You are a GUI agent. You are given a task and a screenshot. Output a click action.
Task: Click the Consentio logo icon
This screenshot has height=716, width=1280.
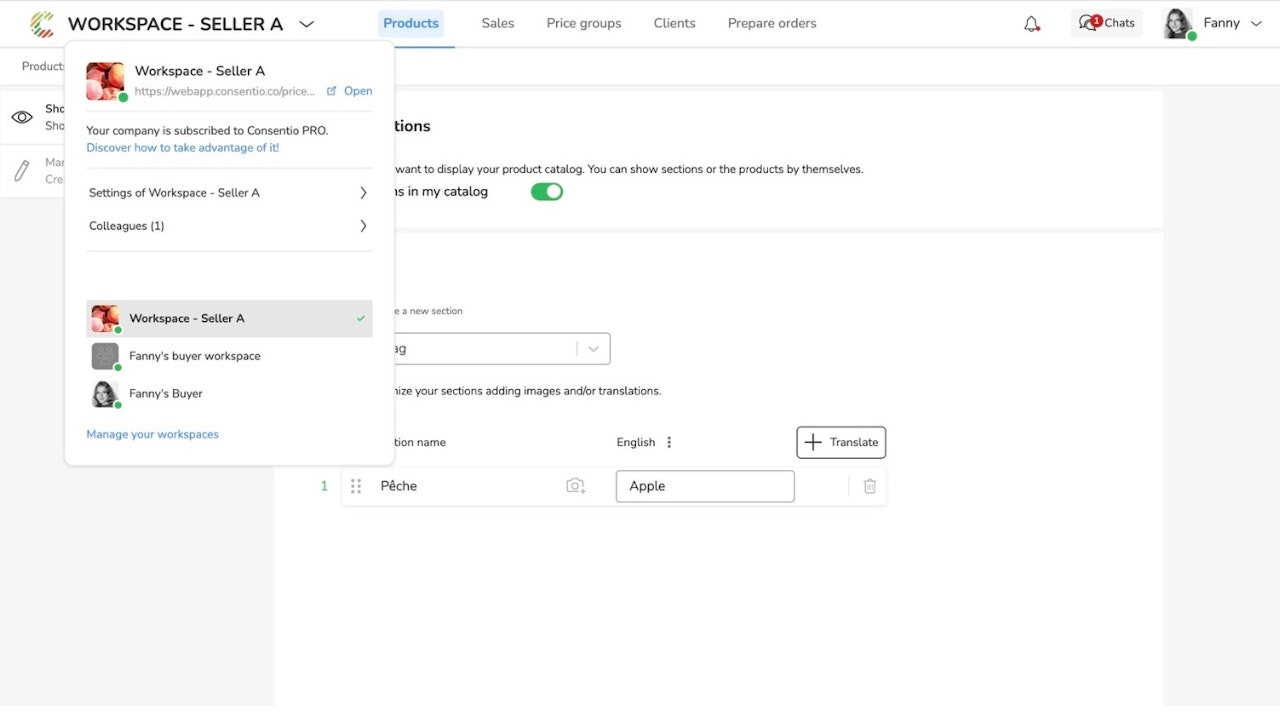pos(42,24)
